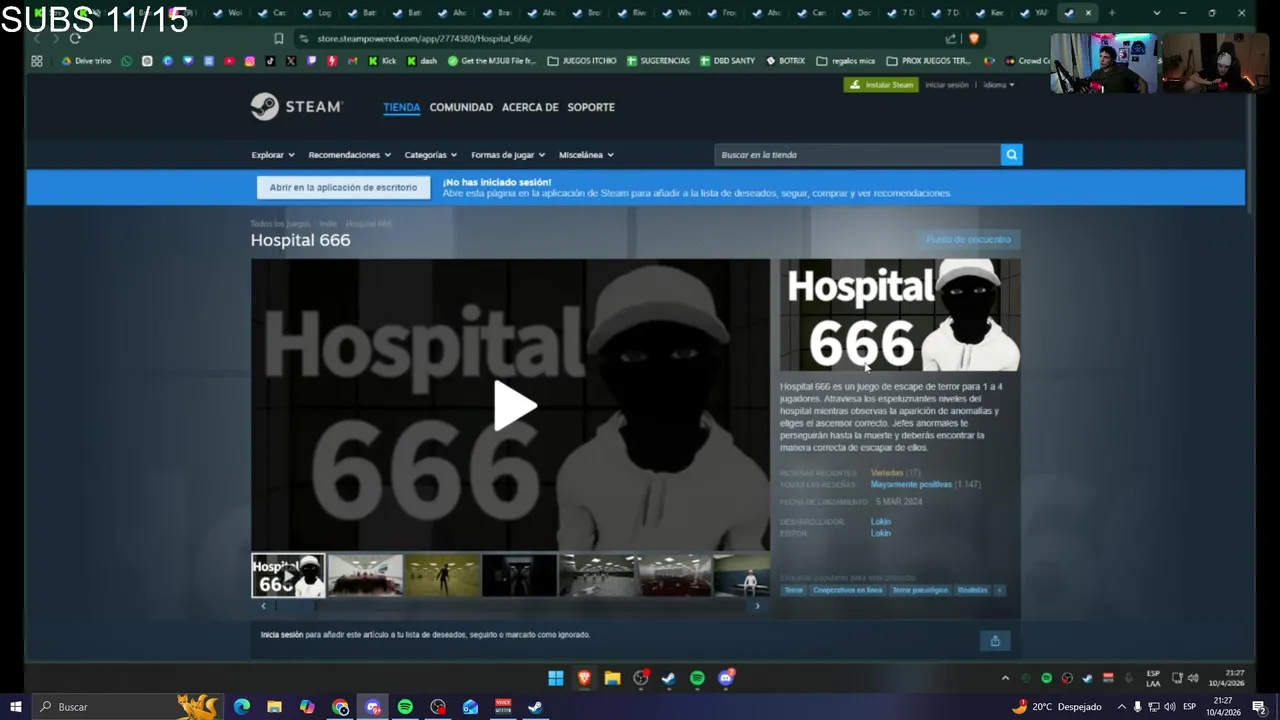This screenshot has height=720, width=1280.
Task: Open the DBD SANTY bookmark
Action: [727, 61]
